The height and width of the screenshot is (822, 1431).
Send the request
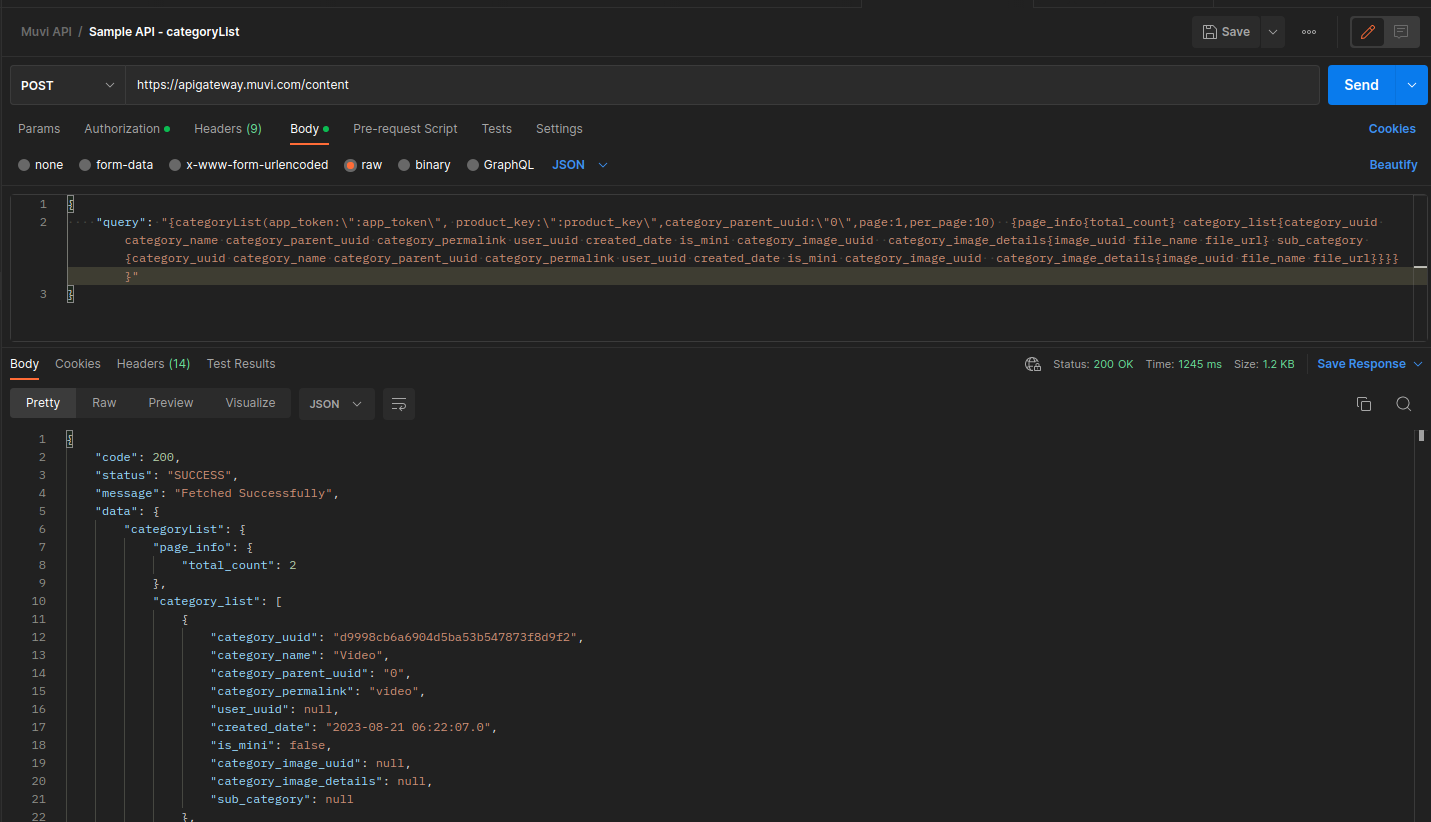pos(1361,85)
